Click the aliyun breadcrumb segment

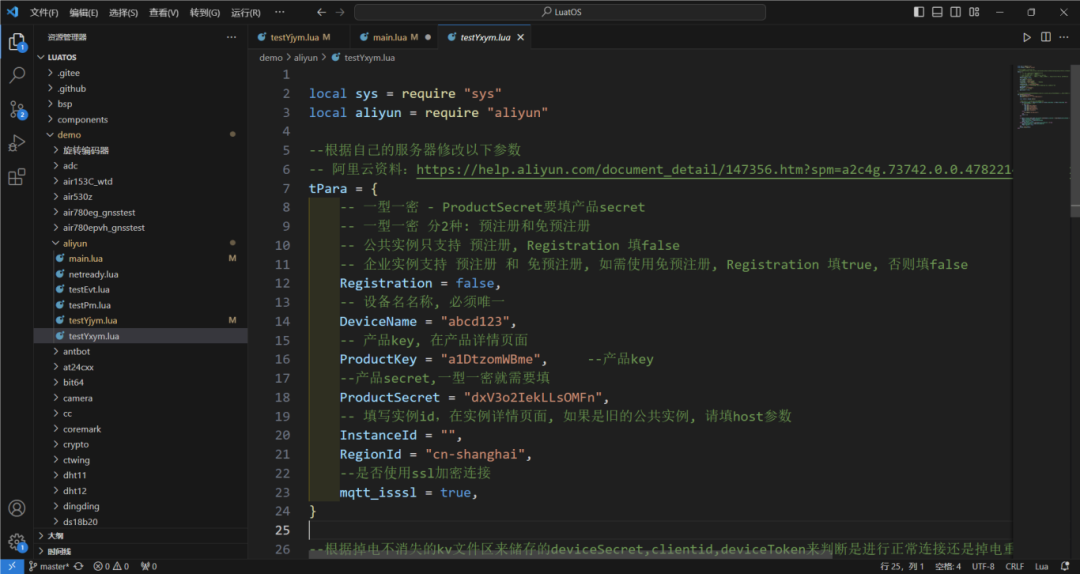[x=305, y=58]
